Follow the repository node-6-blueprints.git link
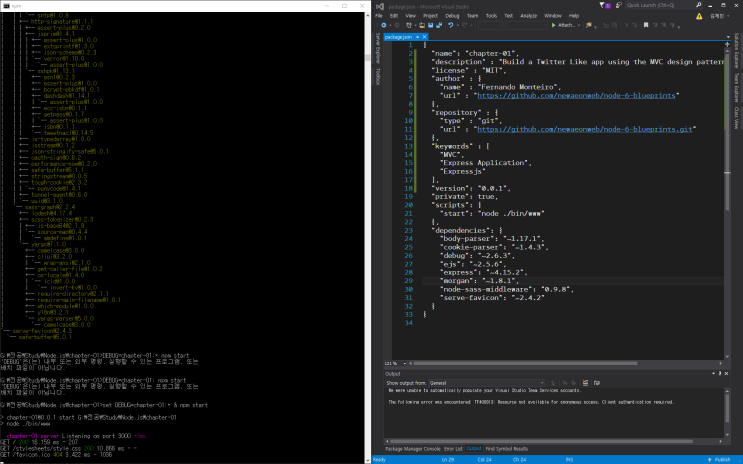This screenshot has height=464, width=743. click(x=585, y=129)
